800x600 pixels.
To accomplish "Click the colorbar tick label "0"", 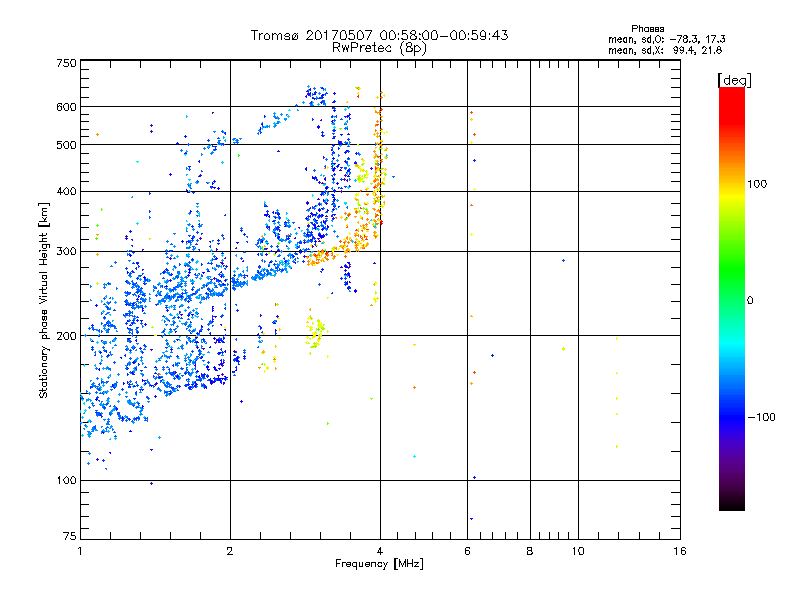I will click(x=750, y=301).
